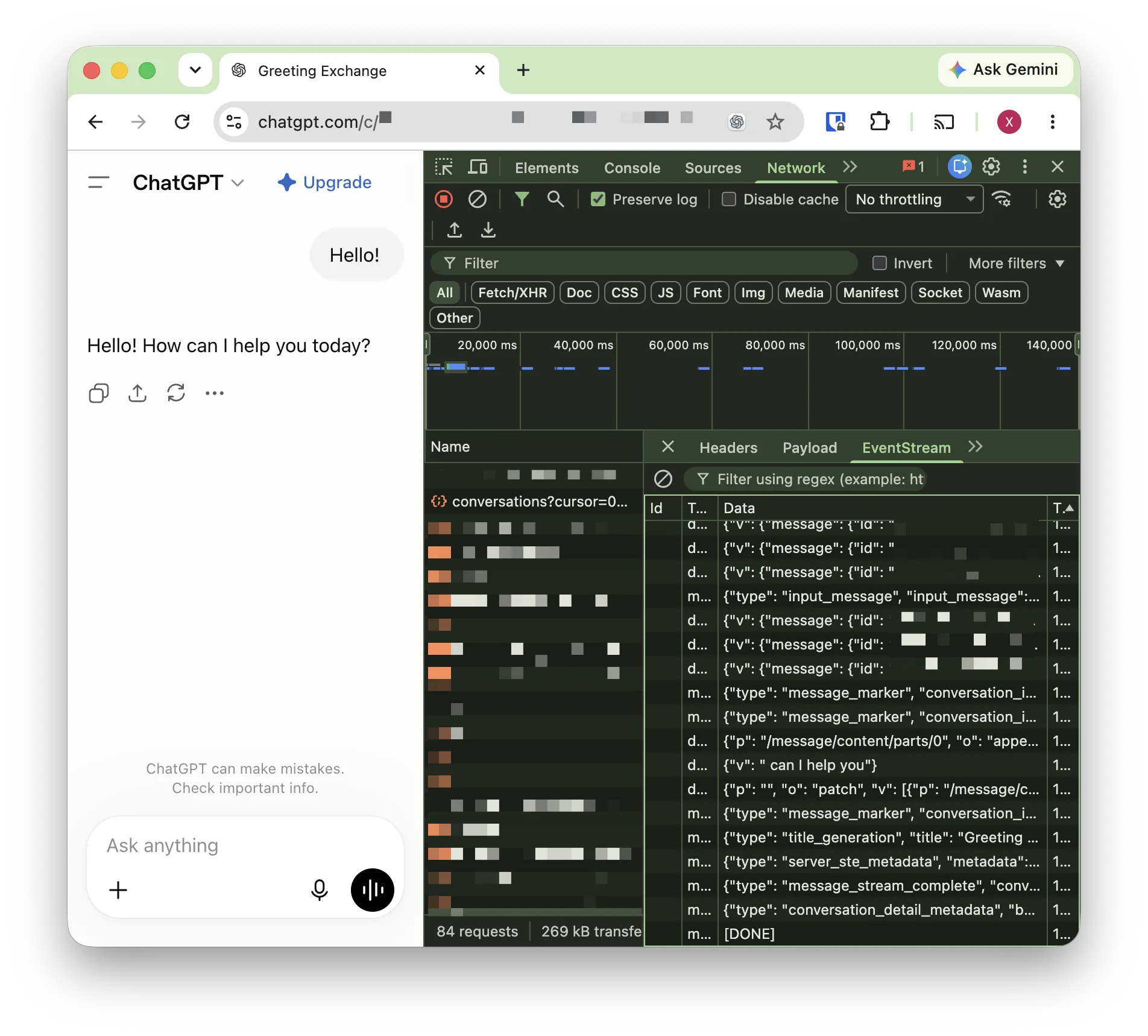1148x1036 pixels.
Task: Switch to the Elements tab
Action: pos(547,168)
